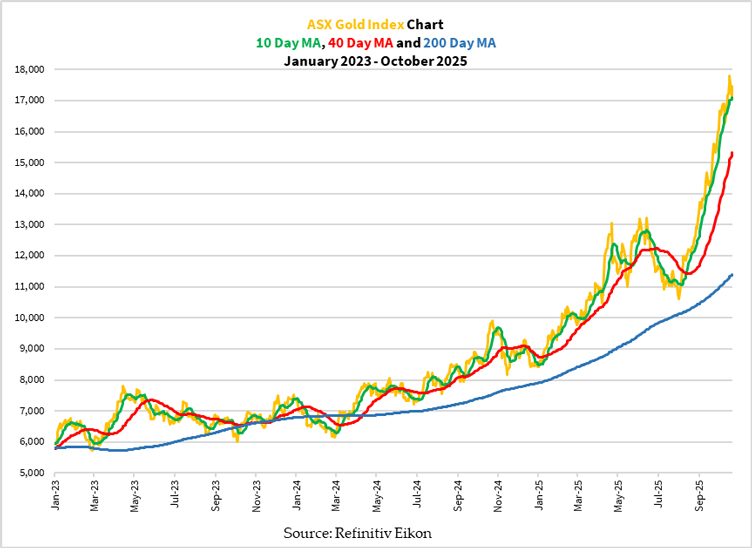The width and height of the screenshot is (752, 548).
Task: Click the Jul-23 x-axis date label
Action: (175, 496)
